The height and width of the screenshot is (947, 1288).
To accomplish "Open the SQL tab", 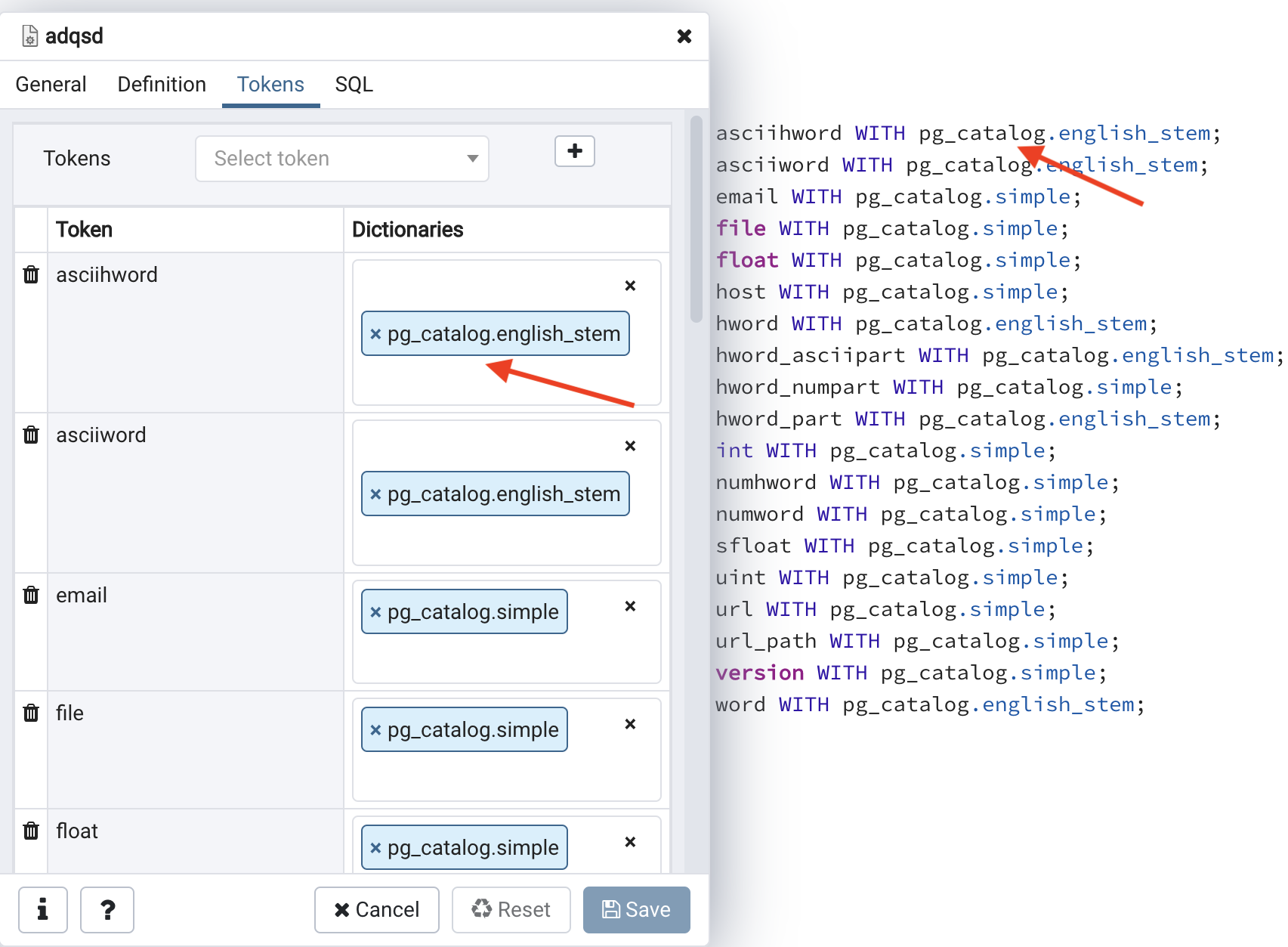I will [354, 85].
